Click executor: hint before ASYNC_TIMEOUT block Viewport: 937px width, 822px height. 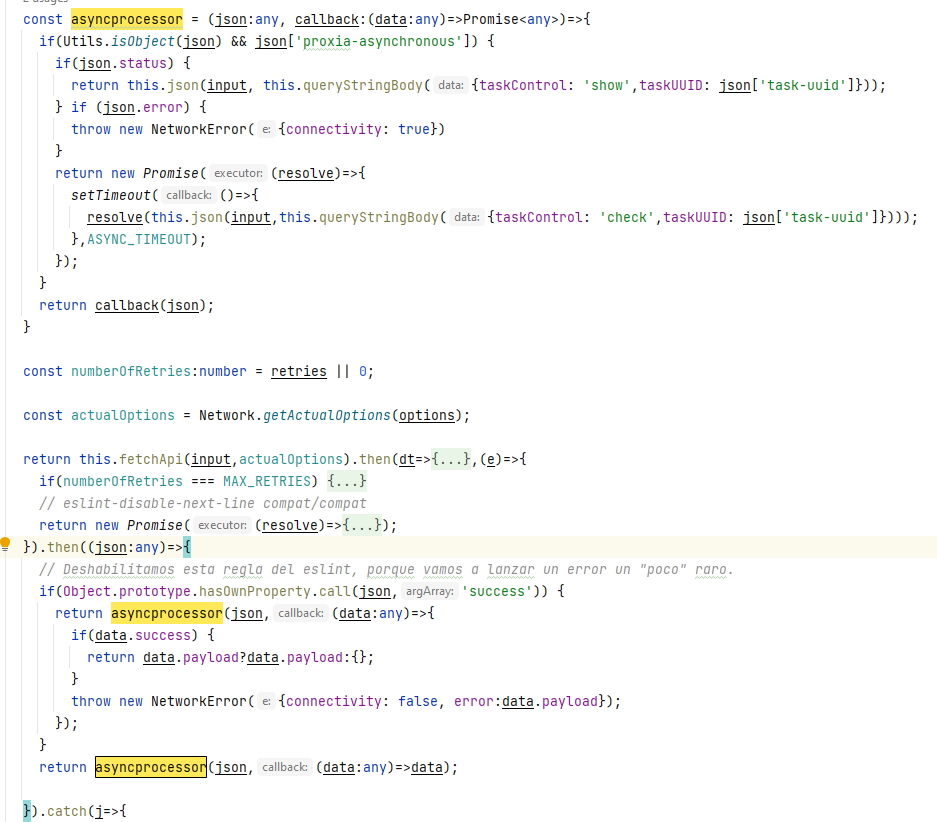pos(238,173)
